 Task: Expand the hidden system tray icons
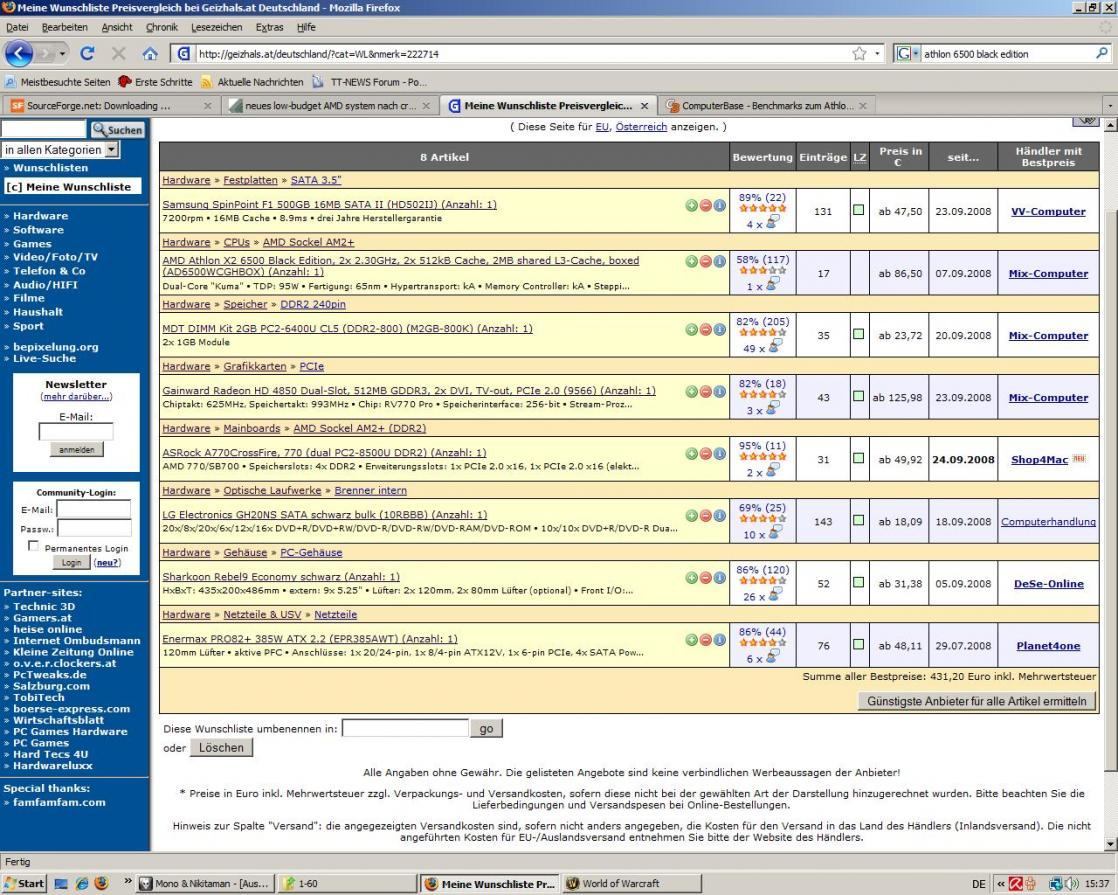[1001, 884]
